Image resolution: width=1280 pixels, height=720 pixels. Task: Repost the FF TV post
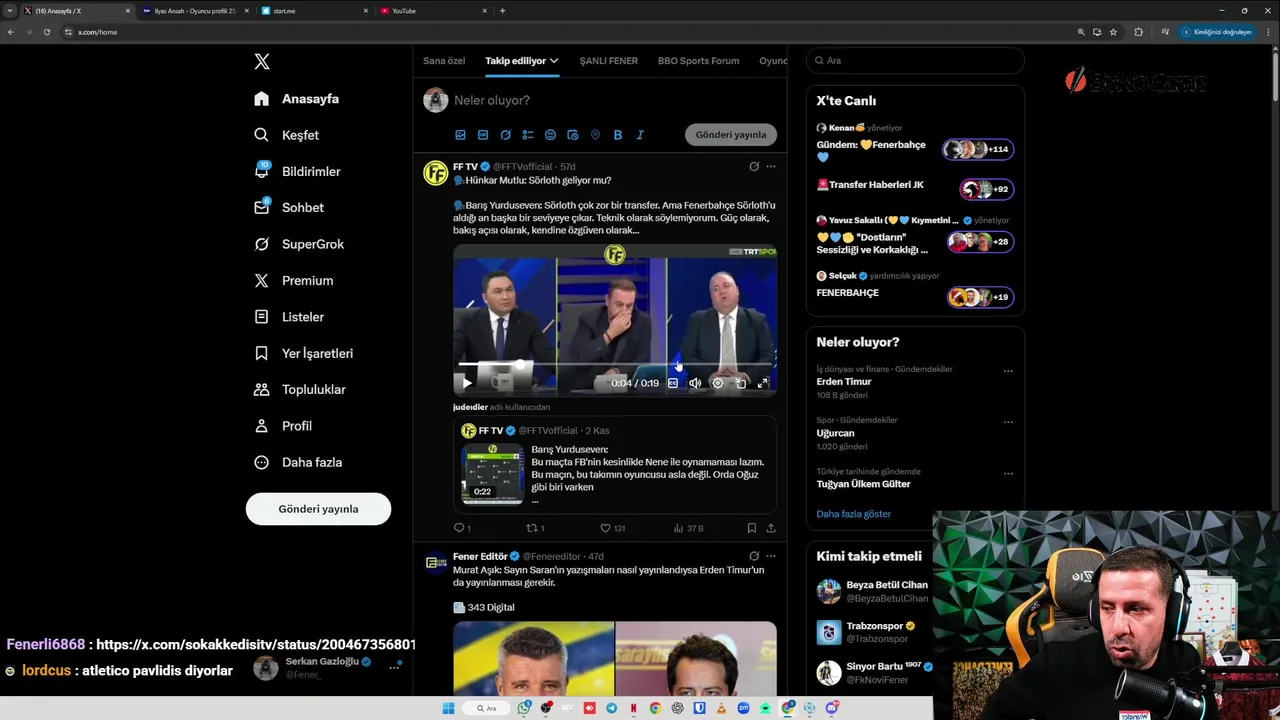[532, 528]
